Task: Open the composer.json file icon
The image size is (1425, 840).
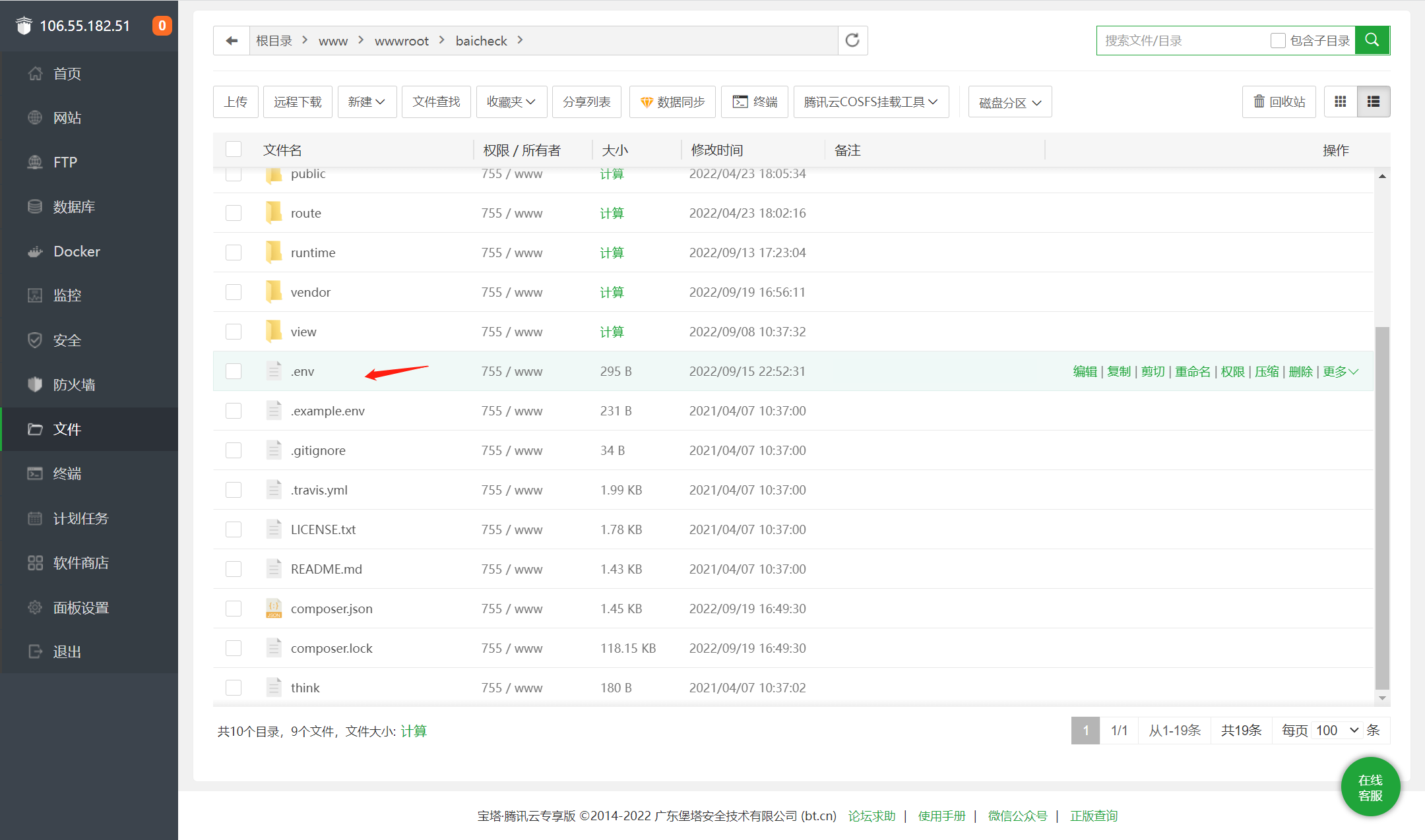Action: 274,609
